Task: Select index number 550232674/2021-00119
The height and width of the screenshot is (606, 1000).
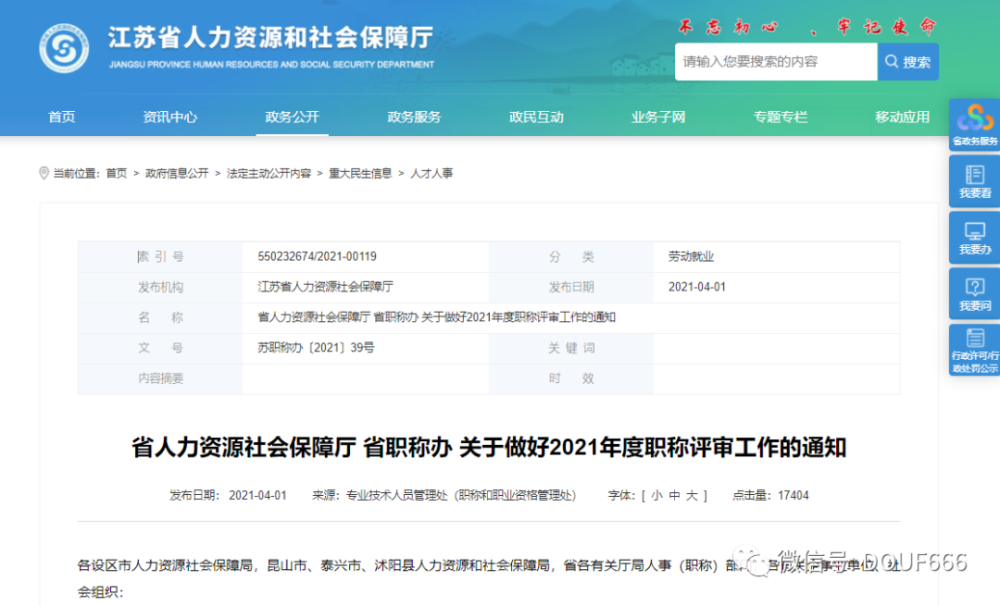Action: (317, 256)
